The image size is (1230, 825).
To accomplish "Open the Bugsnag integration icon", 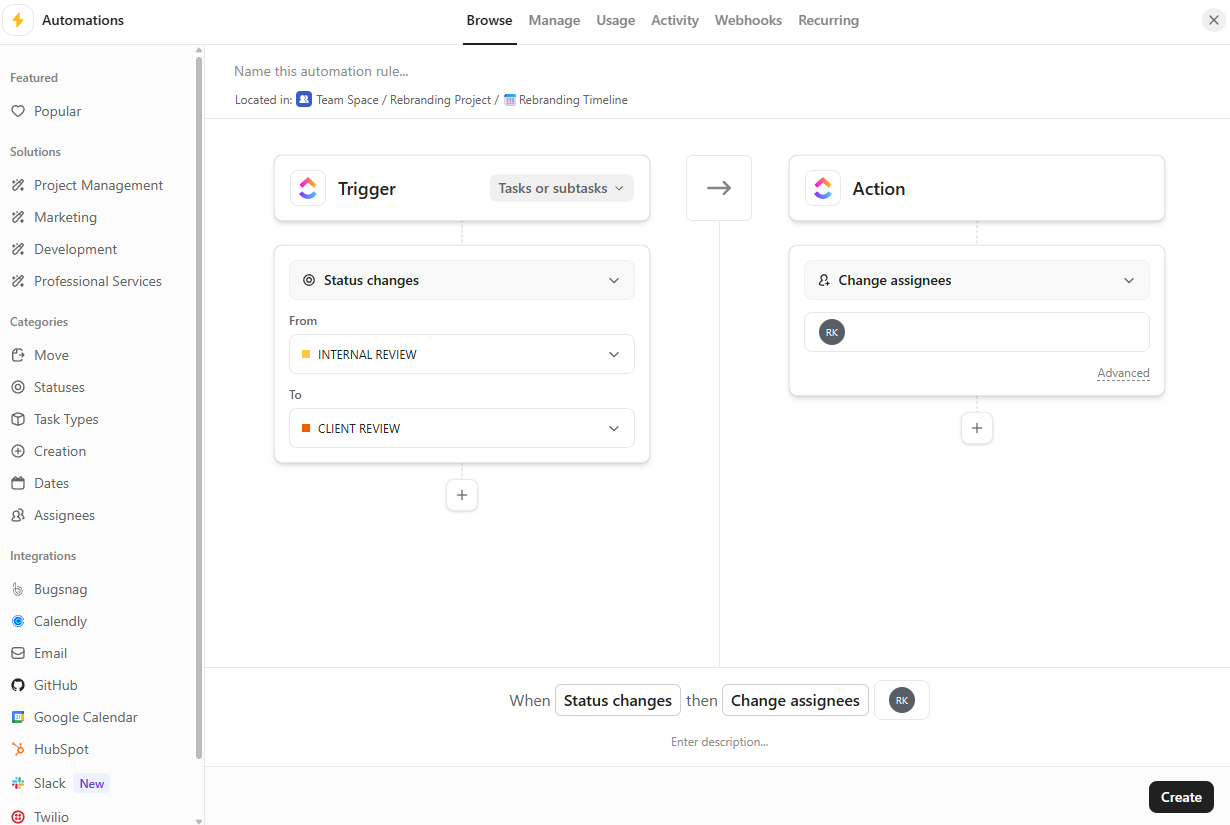I will click(x=18, y=589).
